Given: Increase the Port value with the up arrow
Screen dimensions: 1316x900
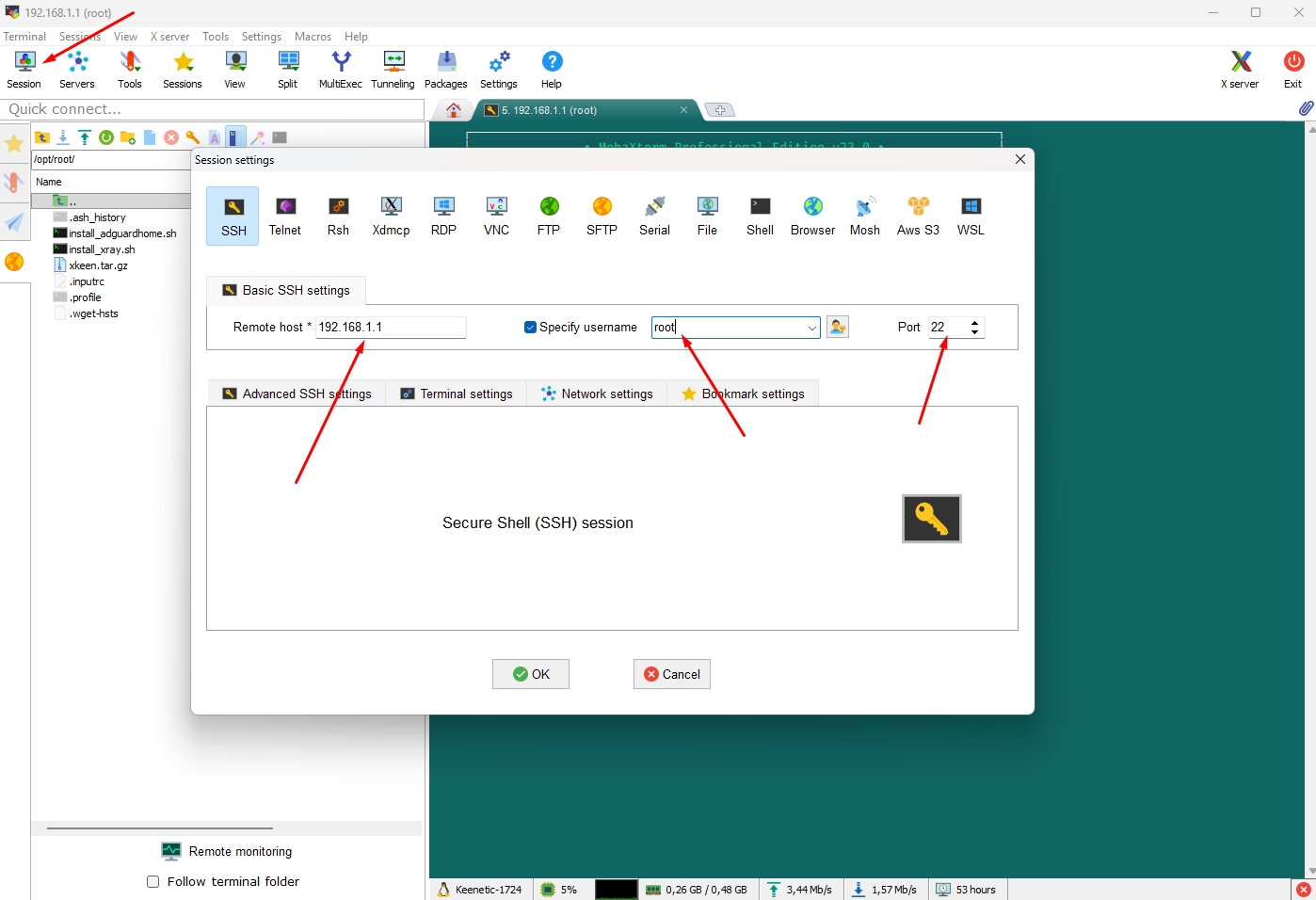Looking at the screenshot, I should (974, 322).
